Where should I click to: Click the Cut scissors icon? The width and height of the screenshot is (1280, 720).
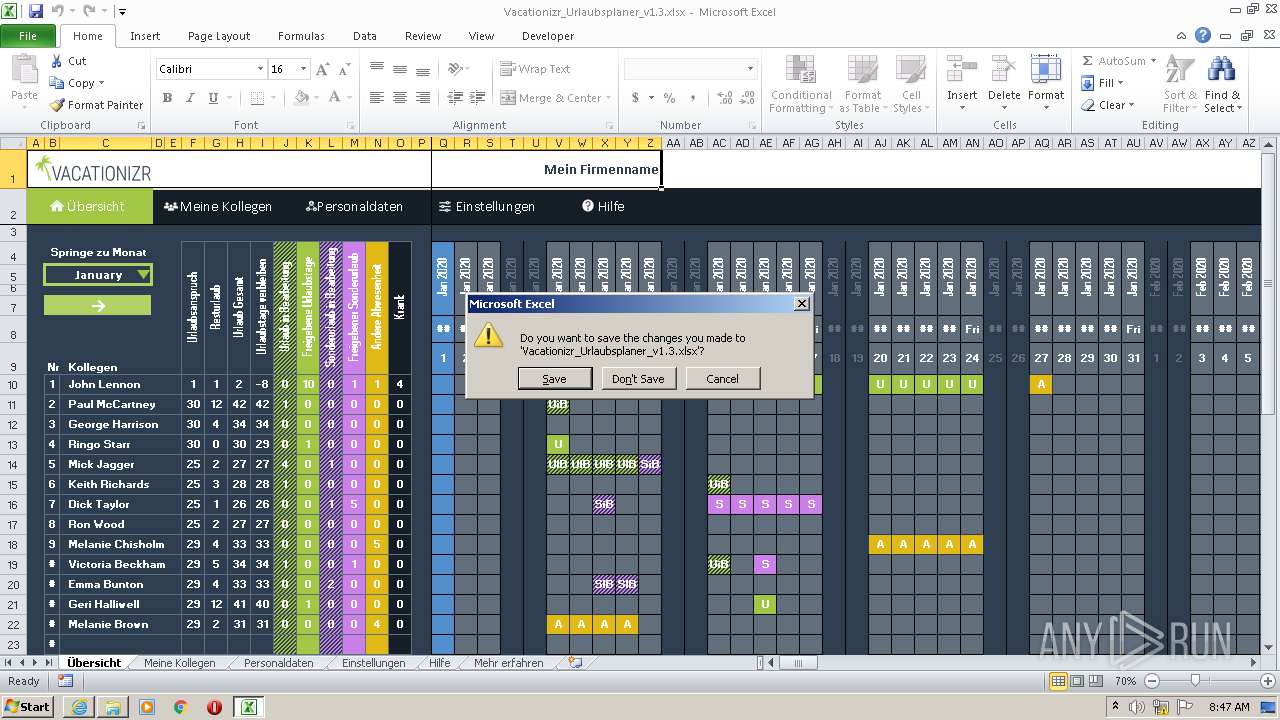(57, 61)
